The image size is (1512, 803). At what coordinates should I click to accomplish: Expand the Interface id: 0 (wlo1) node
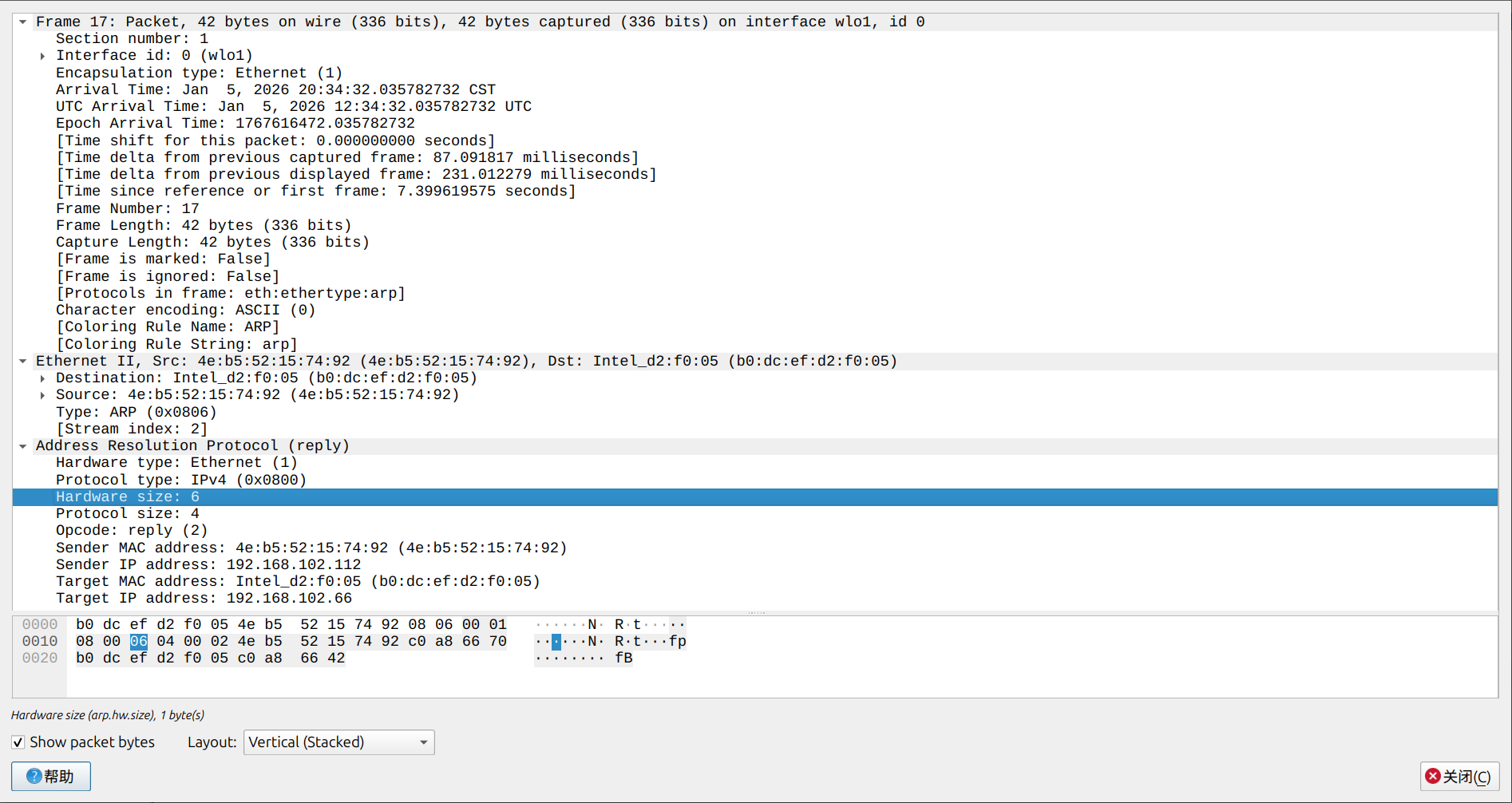click(42, 56)
